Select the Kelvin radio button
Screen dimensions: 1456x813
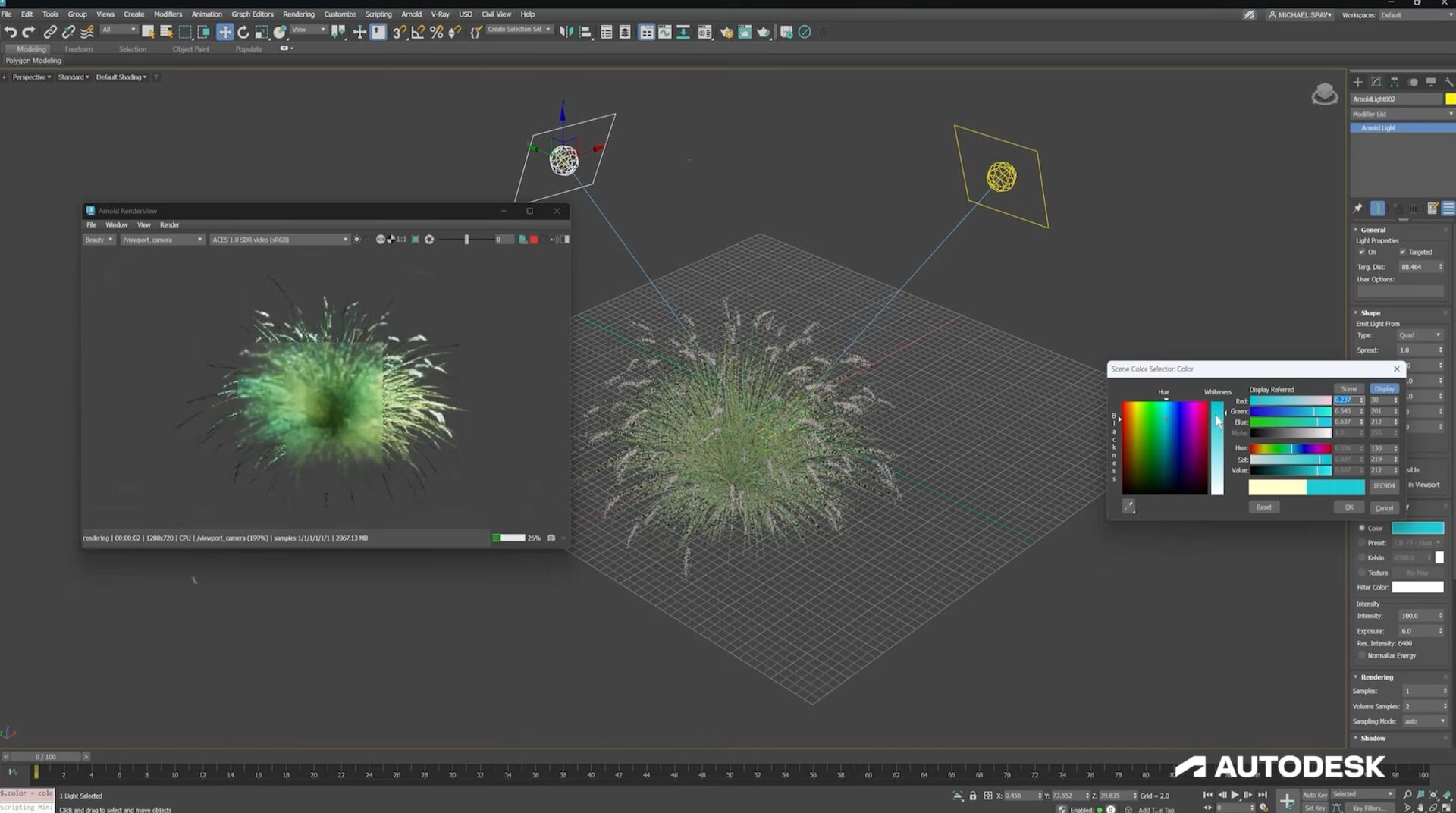(1362, 557)
